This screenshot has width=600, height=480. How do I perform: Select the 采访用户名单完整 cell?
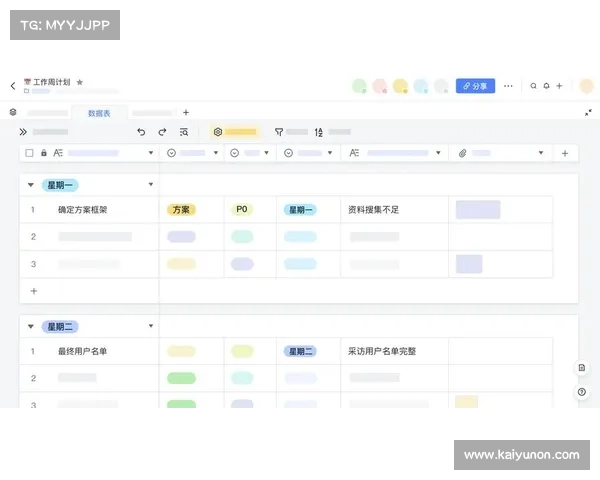395,351
